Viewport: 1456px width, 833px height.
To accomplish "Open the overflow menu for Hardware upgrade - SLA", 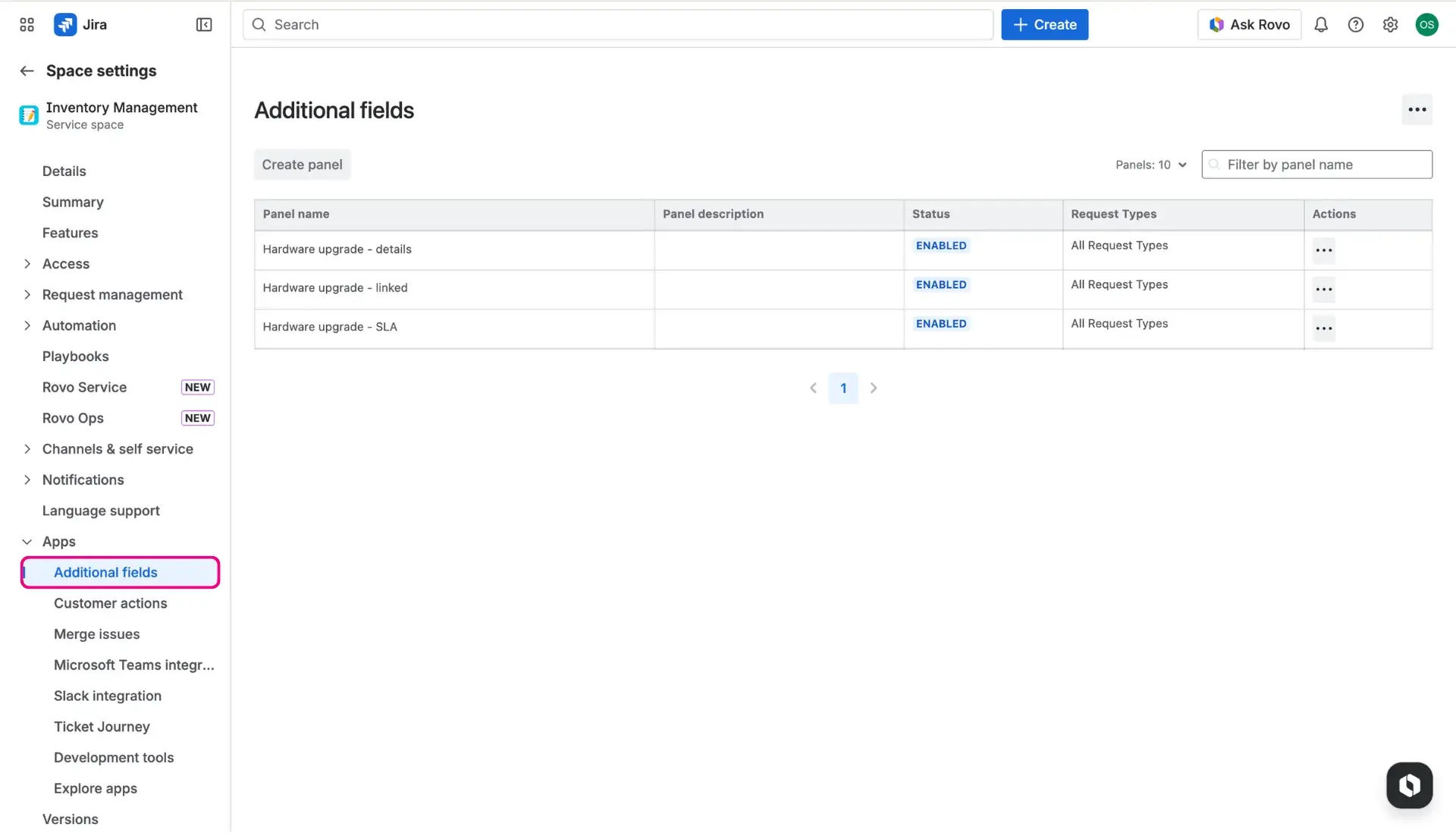I will 1323,328.
